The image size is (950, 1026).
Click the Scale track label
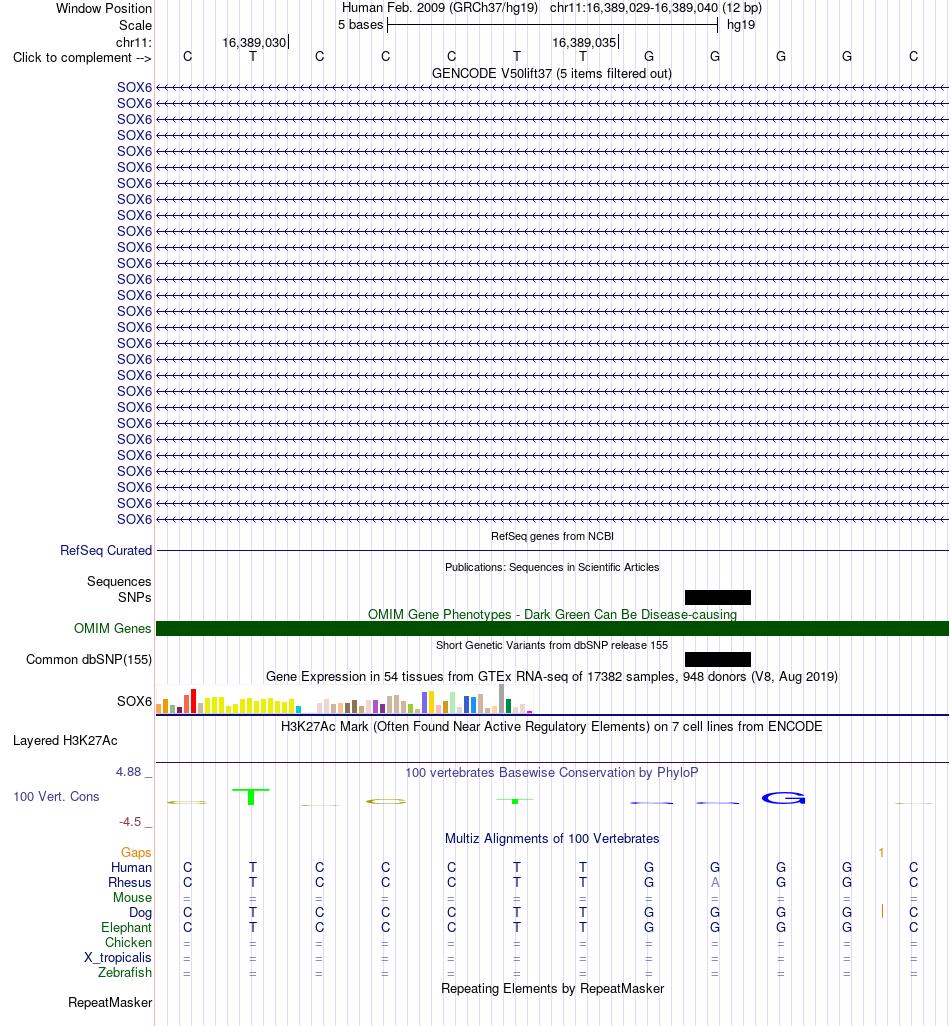point(135,26)
